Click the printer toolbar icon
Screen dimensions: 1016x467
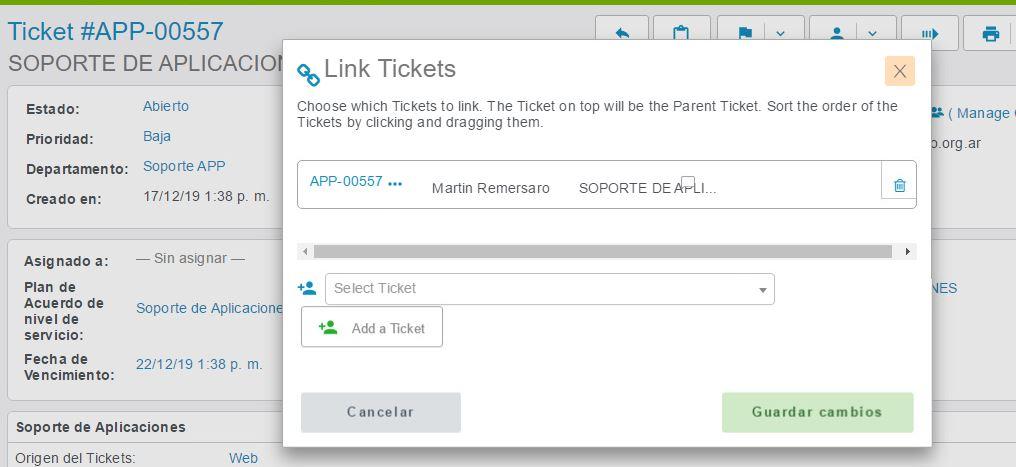coord(990,34)
